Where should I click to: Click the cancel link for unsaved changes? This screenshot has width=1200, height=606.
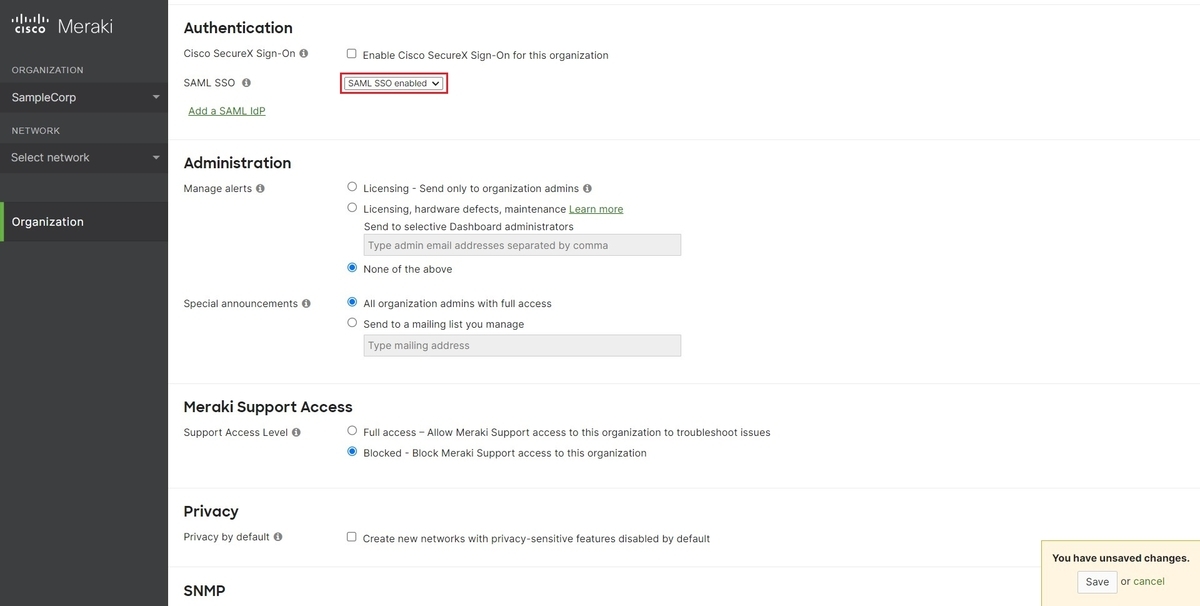1149,582
